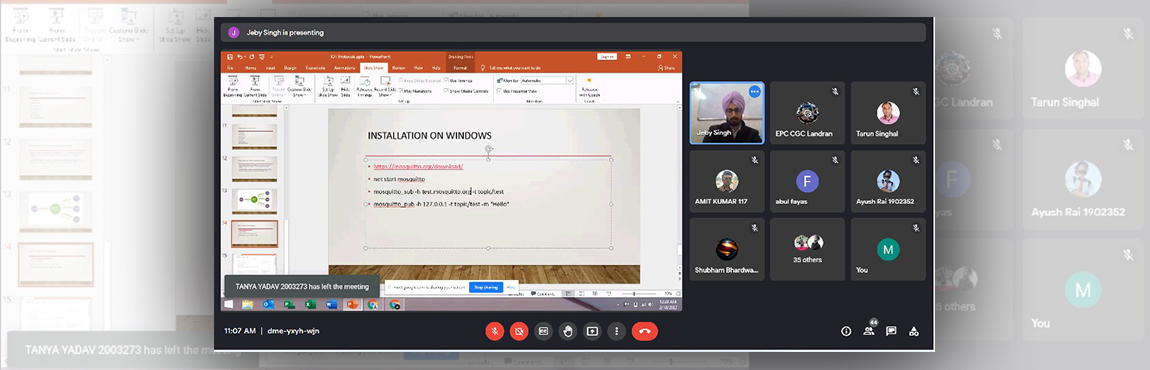Click the Share button in PowerPoint

click(x=667, y=68)
